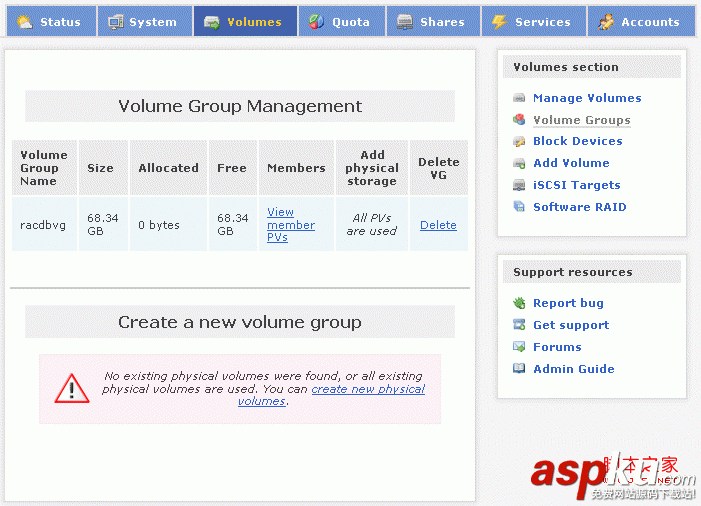Click the Services tab lightning icon
This screenshot has height=506, width=701.
tap(499, 21)
